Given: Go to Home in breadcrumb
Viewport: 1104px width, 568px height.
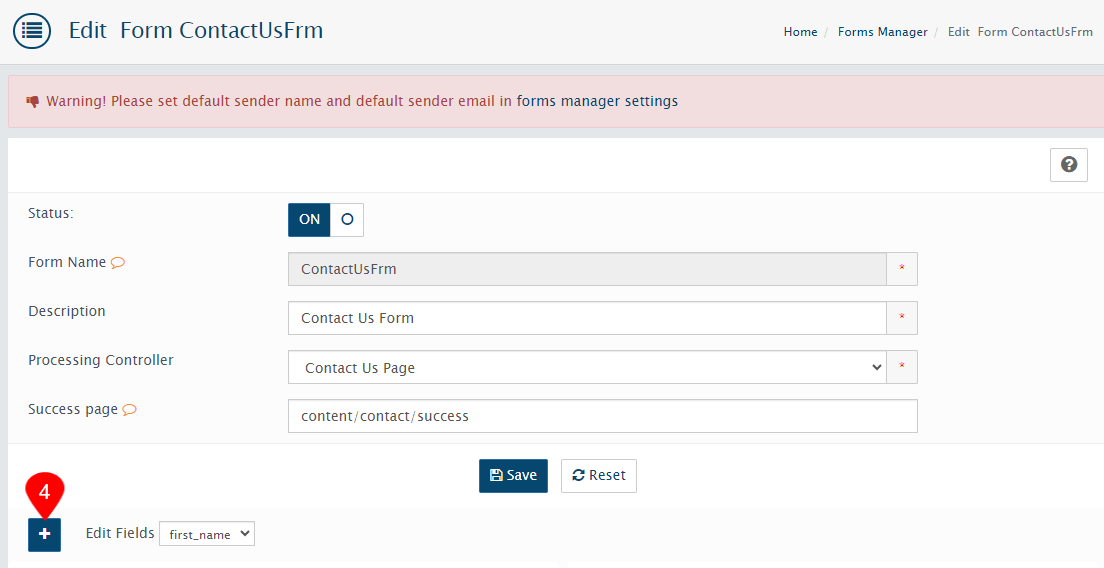Looking at the screenshot, I should (800, 32).
